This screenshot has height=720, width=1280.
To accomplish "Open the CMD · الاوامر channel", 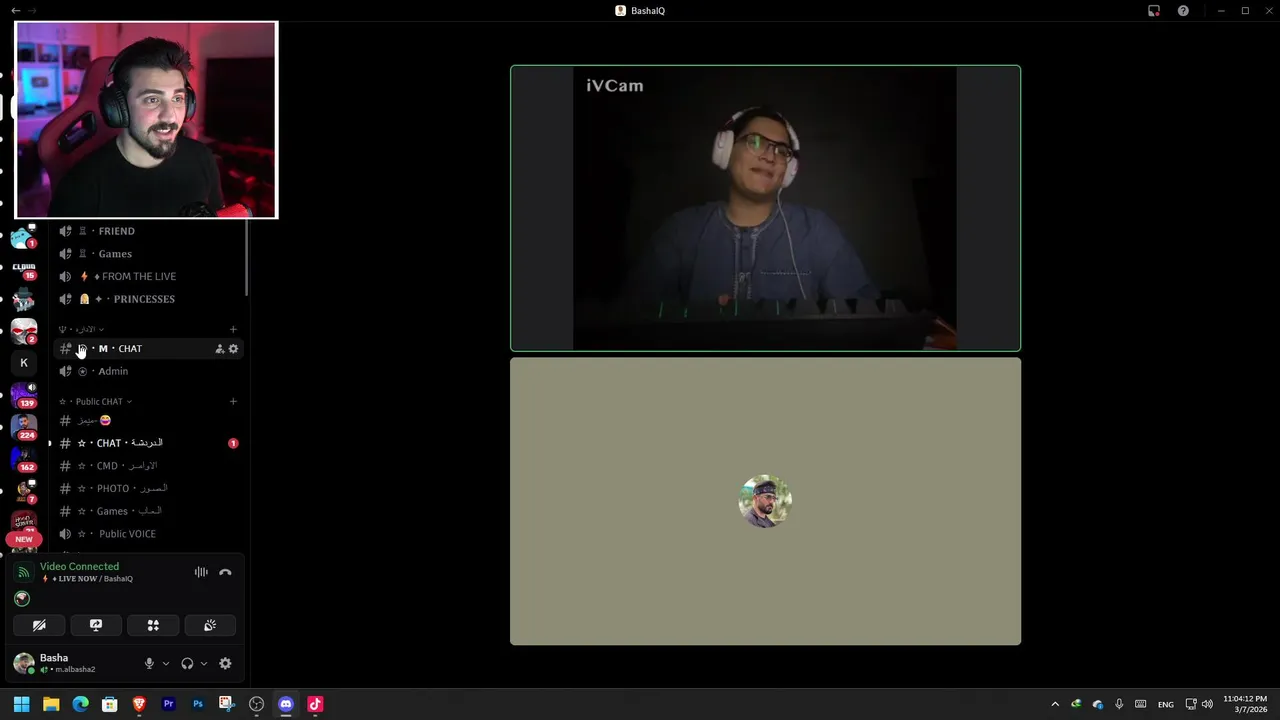I will (149, 466).
